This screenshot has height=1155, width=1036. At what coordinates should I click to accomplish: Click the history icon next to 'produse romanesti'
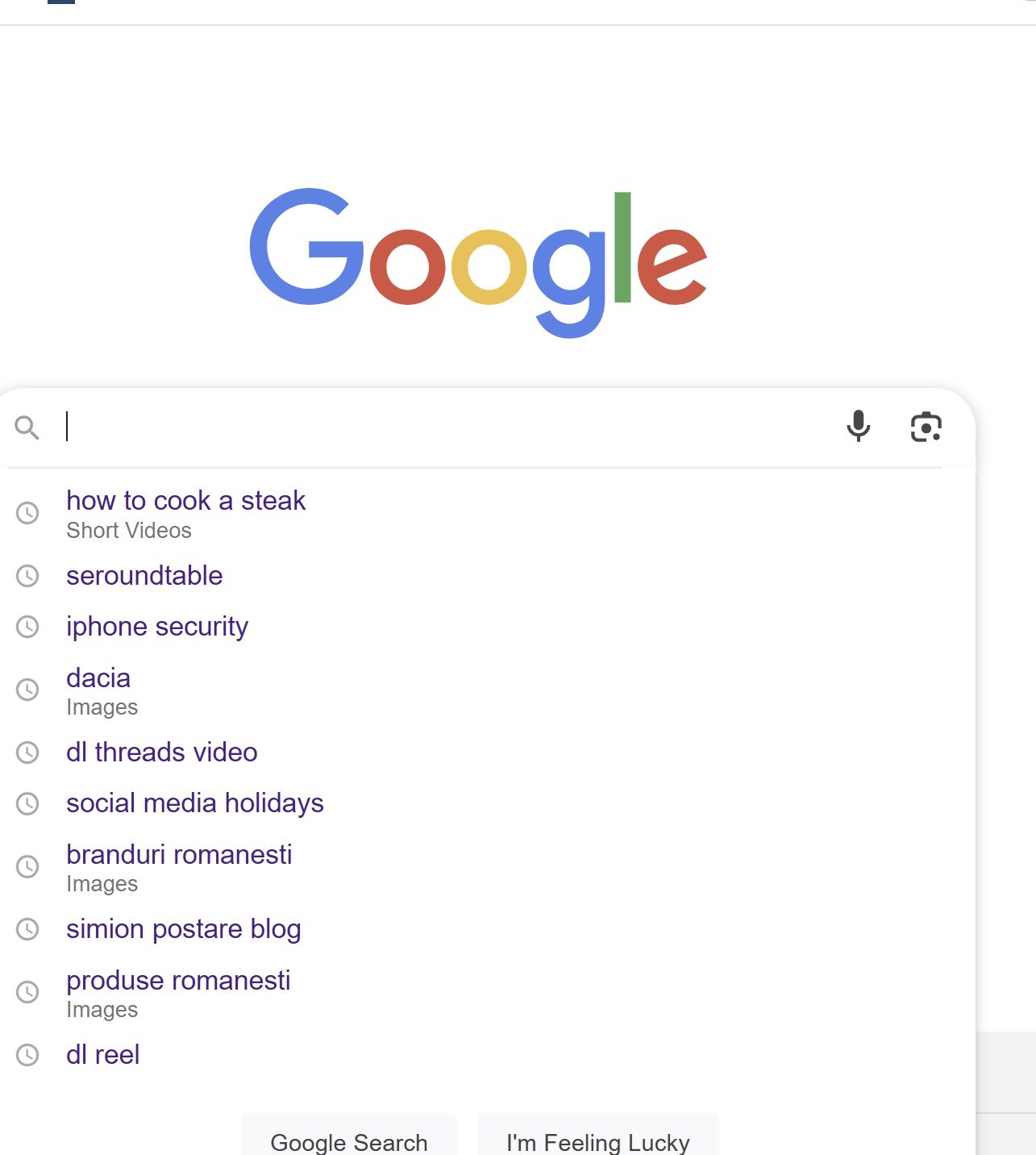coord(28,992)
